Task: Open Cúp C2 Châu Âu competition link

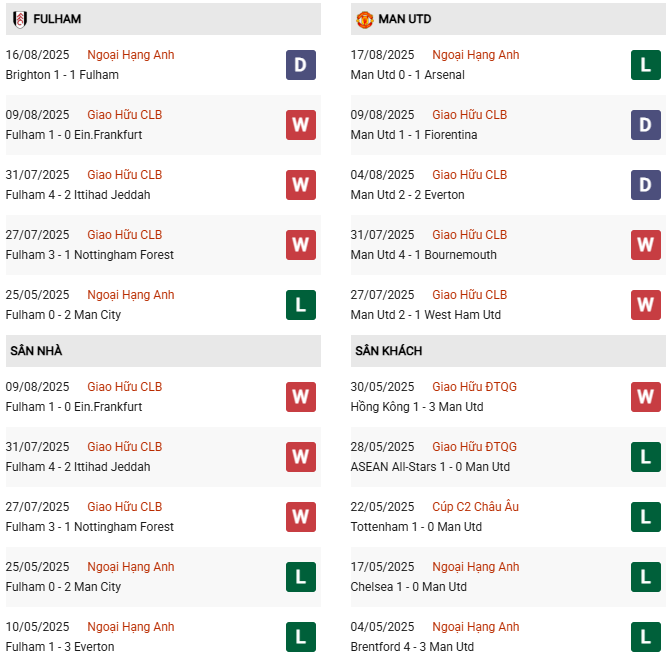Action: pyautogui.click(x=478, y=507)
